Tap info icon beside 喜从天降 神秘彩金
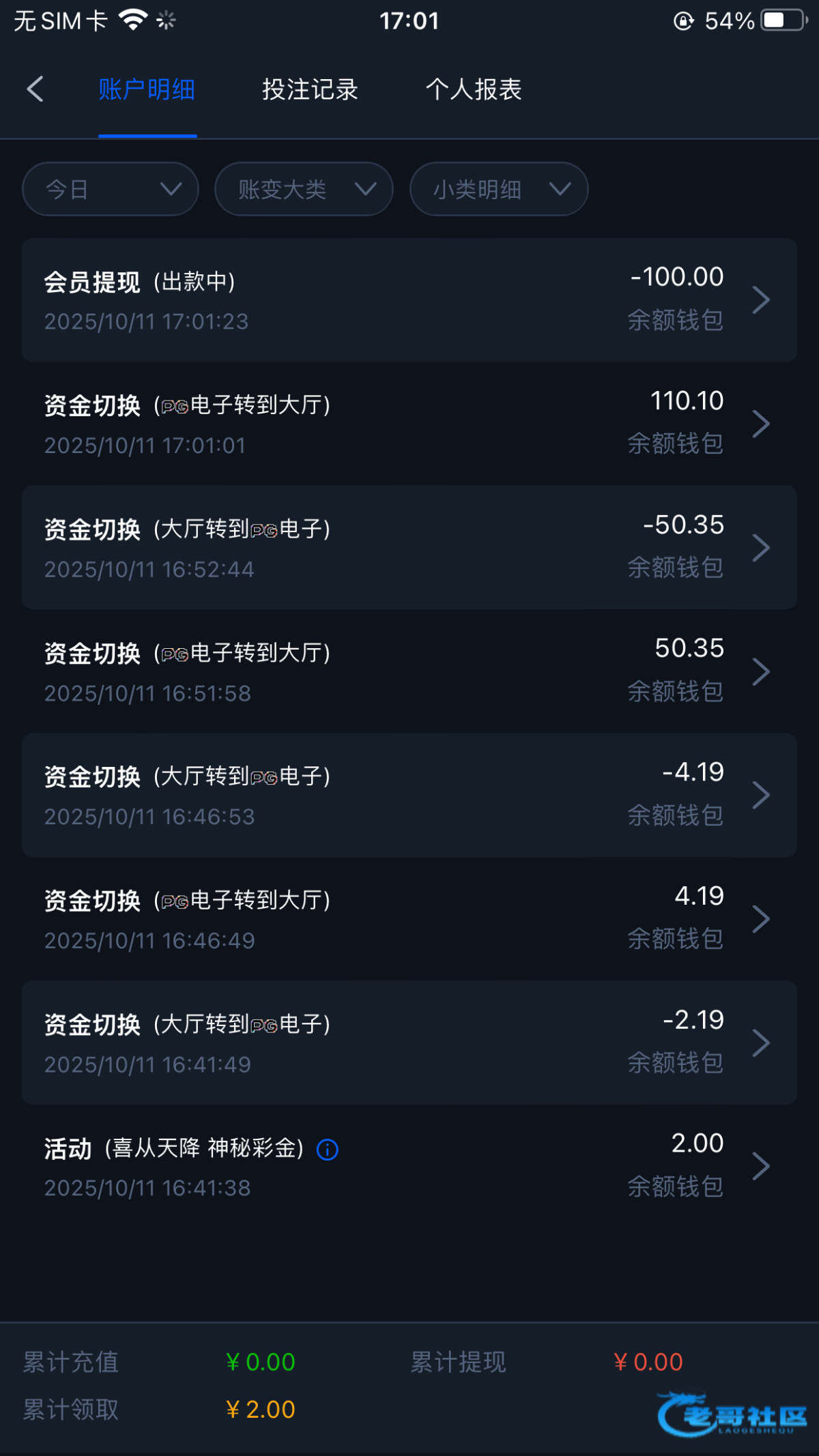Image resolution: width=819 pixels, height=1456 pixels. 328,1150
